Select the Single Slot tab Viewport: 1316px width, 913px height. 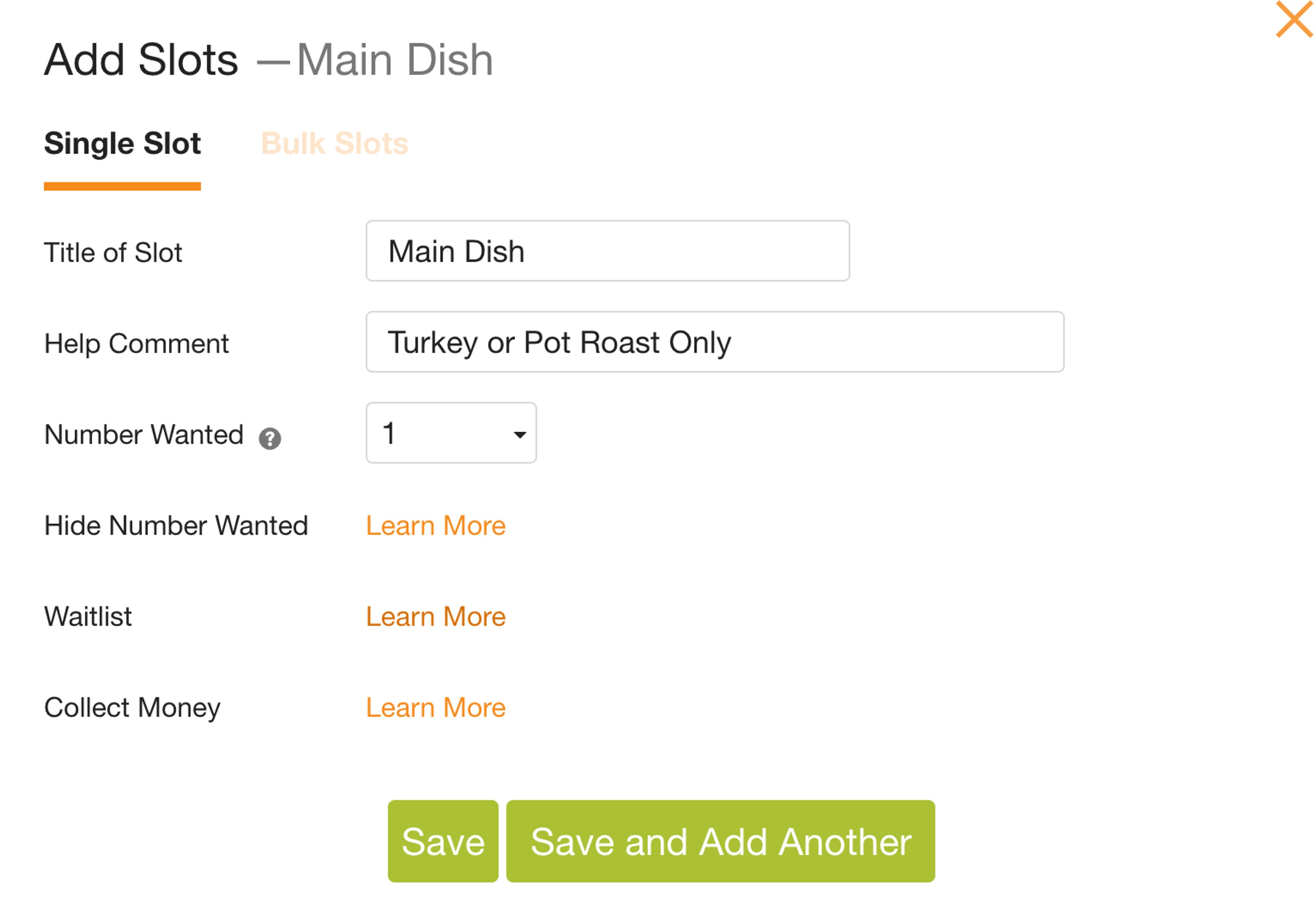click(122, 144)
